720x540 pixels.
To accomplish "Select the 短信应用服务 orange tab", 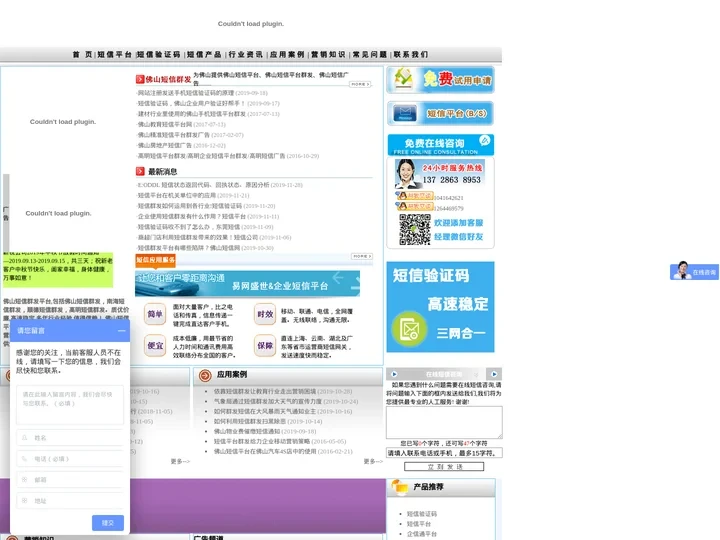I will point(155,260).
